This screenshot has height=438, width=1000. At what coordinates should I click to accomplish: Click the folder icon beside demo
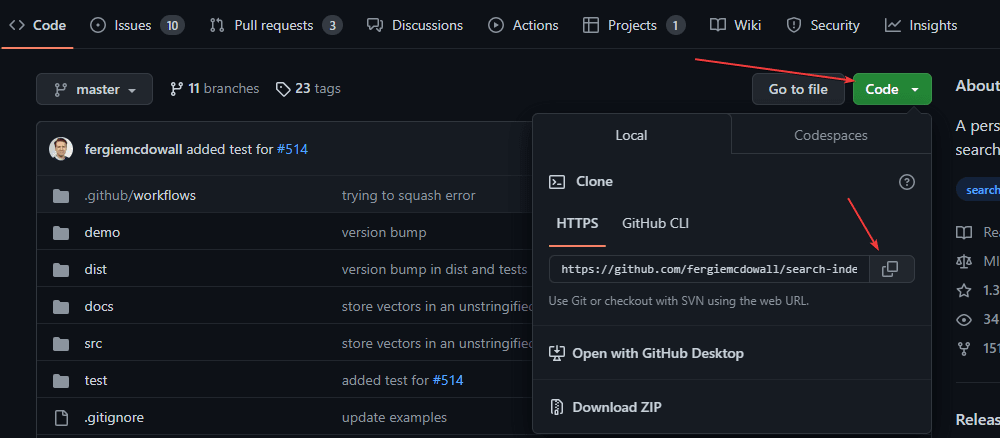61,233
